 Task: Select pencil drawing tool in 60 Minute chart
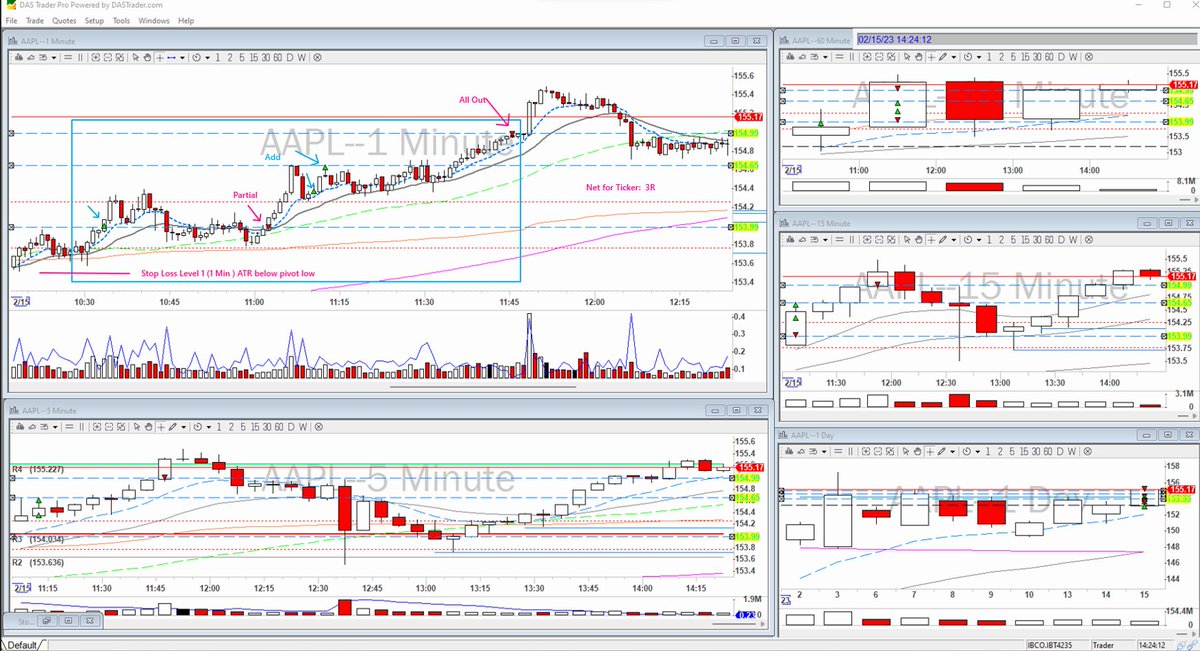(942, 58)
